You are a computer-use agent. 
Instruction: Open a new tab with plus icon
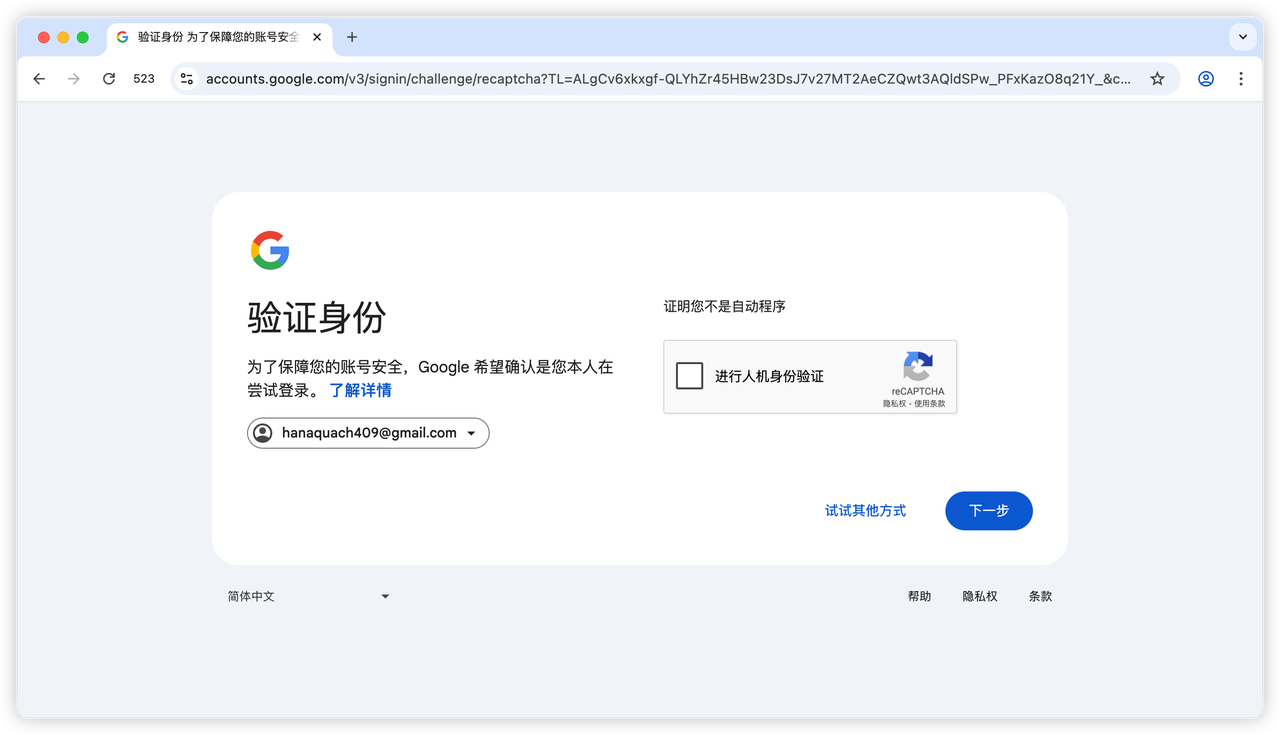[x=352, y=37]
